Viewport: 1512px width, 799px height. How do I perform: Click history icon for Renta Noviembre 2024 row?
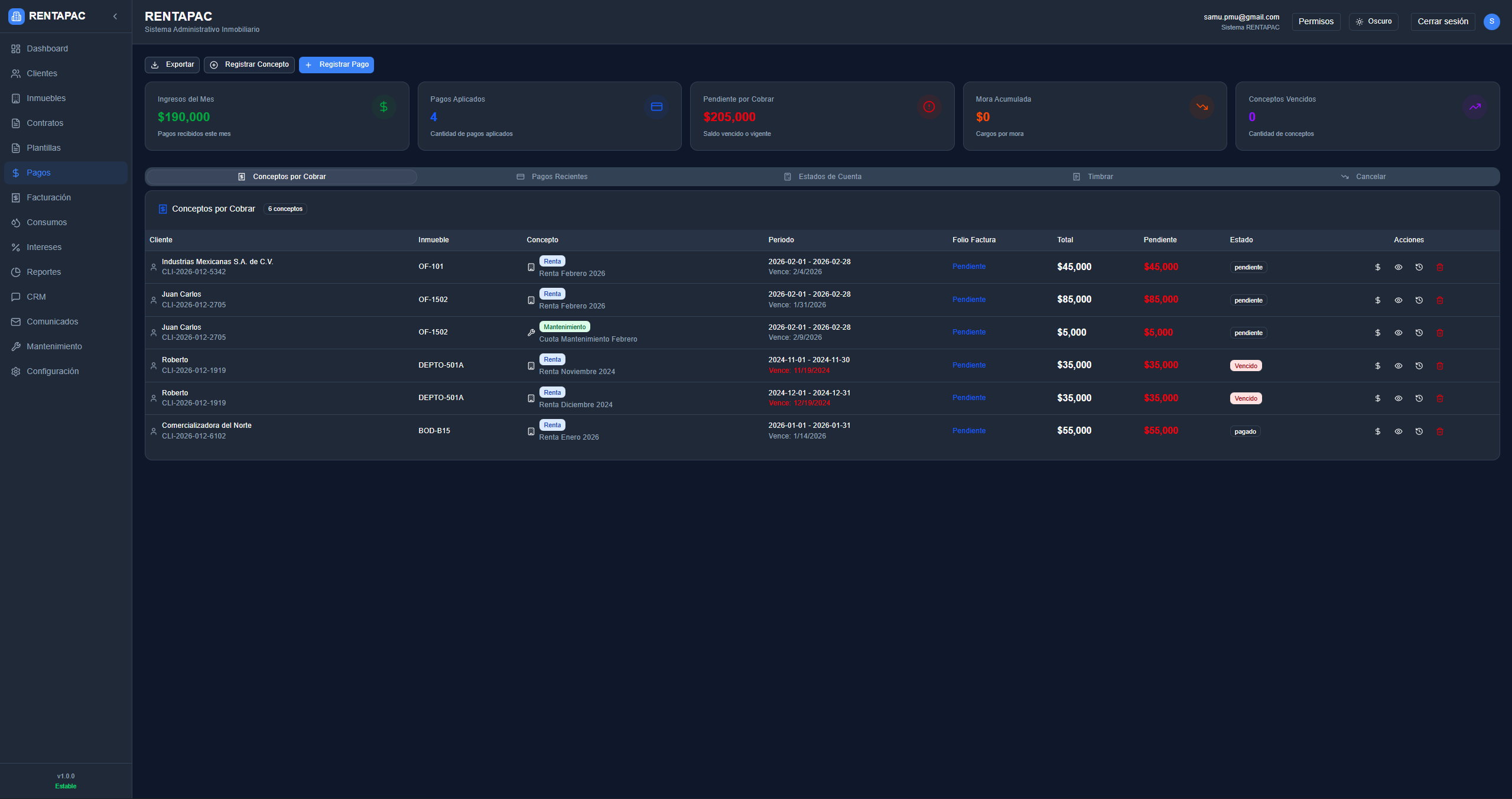pos(1419,366)
